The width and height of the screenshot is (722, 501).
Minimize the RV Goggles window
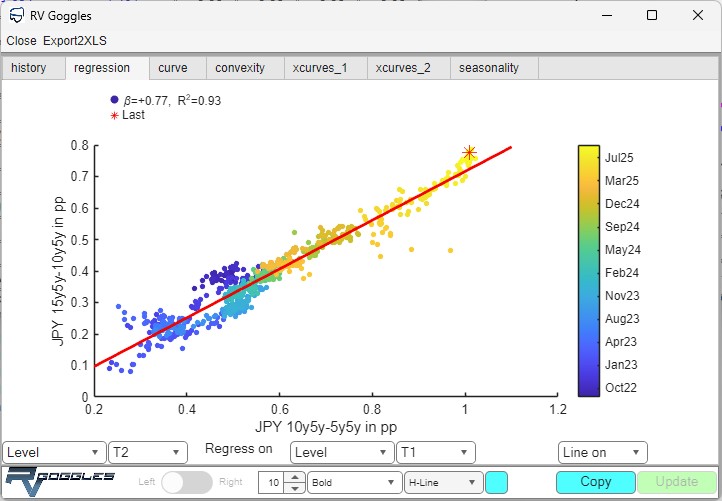click(605, 16)
